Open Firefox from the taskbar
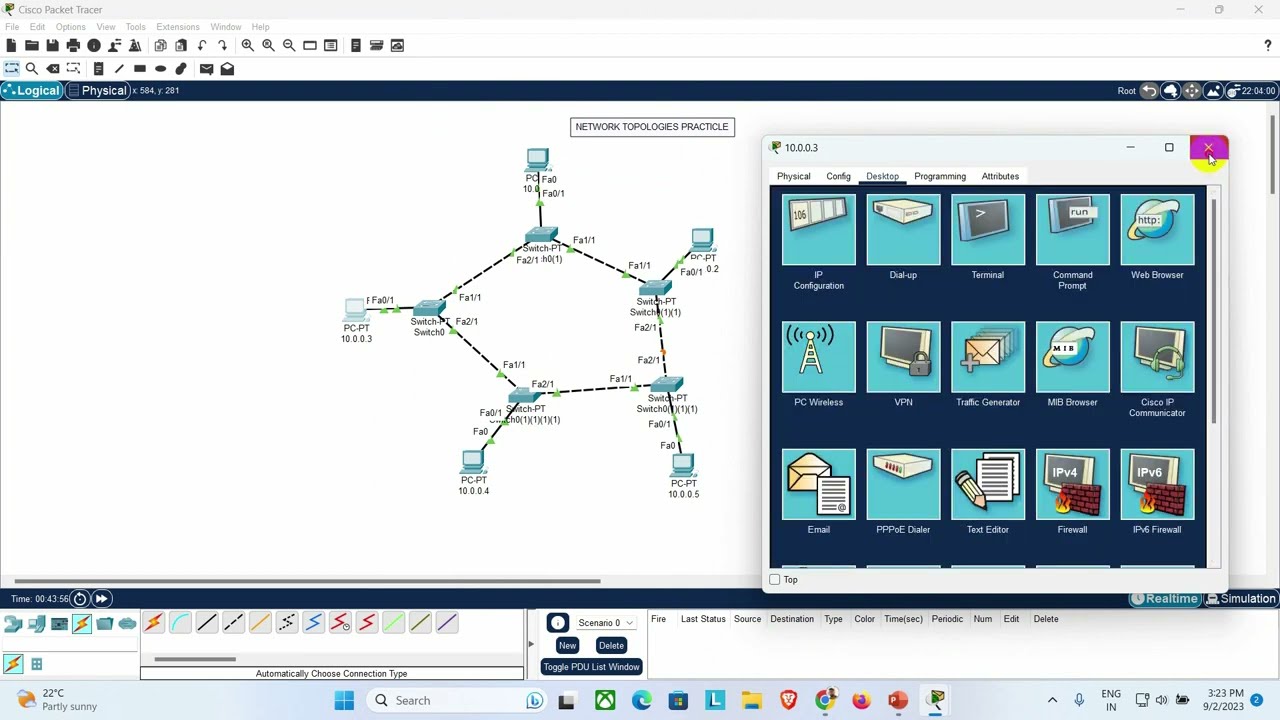Viewport: 1280px width, 720px height. pyautogui.click(x=861, y=700)
